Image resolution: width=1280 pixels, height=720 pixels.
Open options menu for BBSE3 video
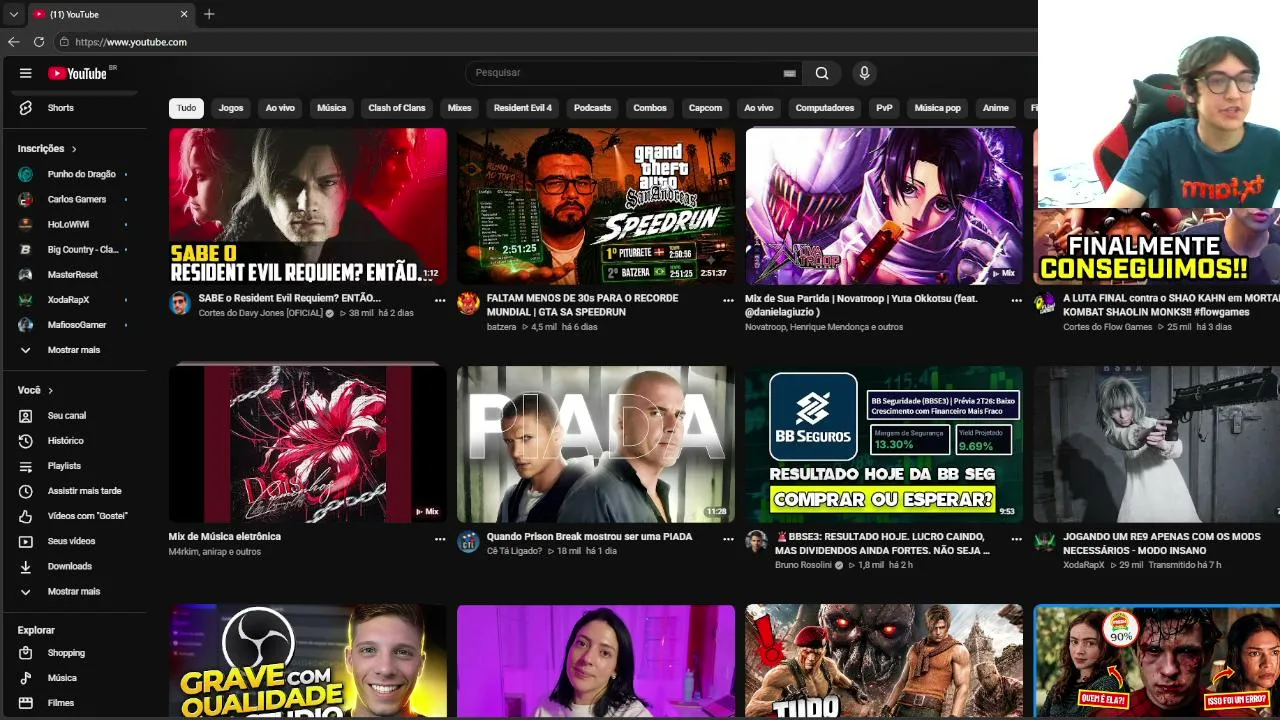tap(1016, 539)
